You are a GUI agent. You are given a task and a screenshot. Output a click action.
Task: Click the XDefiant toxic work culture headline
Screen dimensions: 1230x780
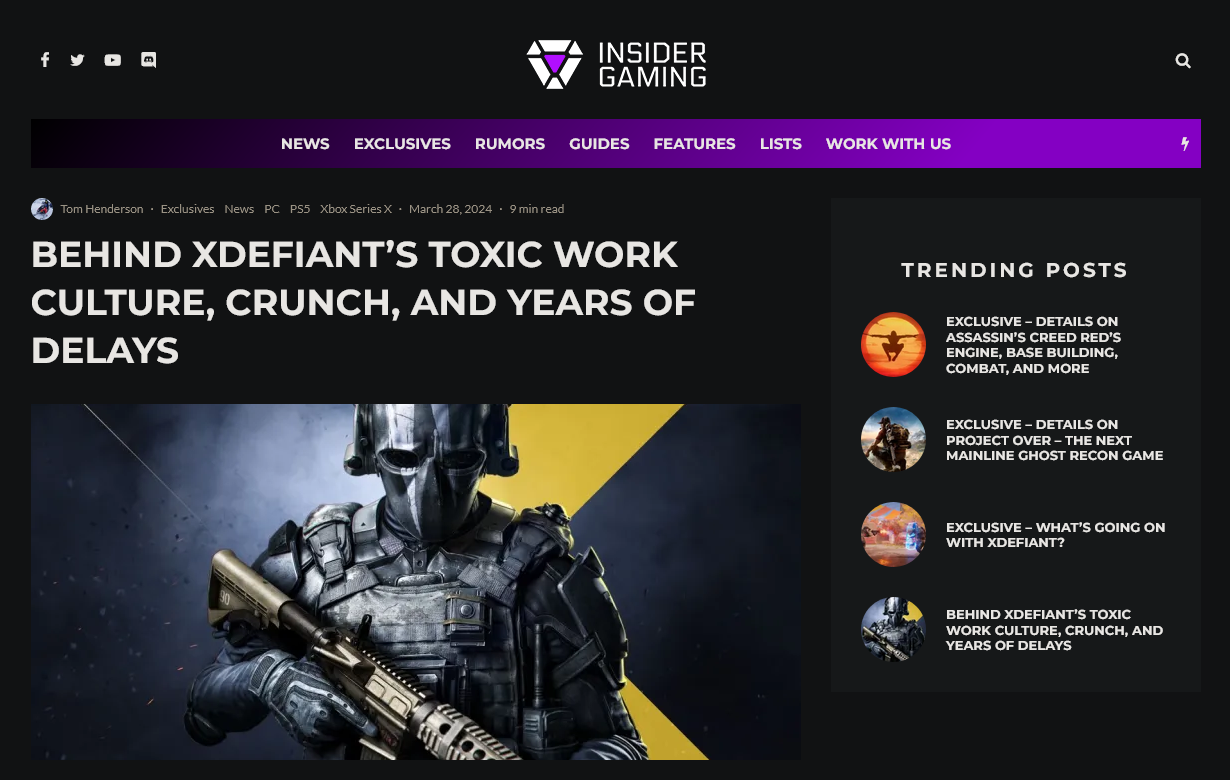click(x=364, y=302)
